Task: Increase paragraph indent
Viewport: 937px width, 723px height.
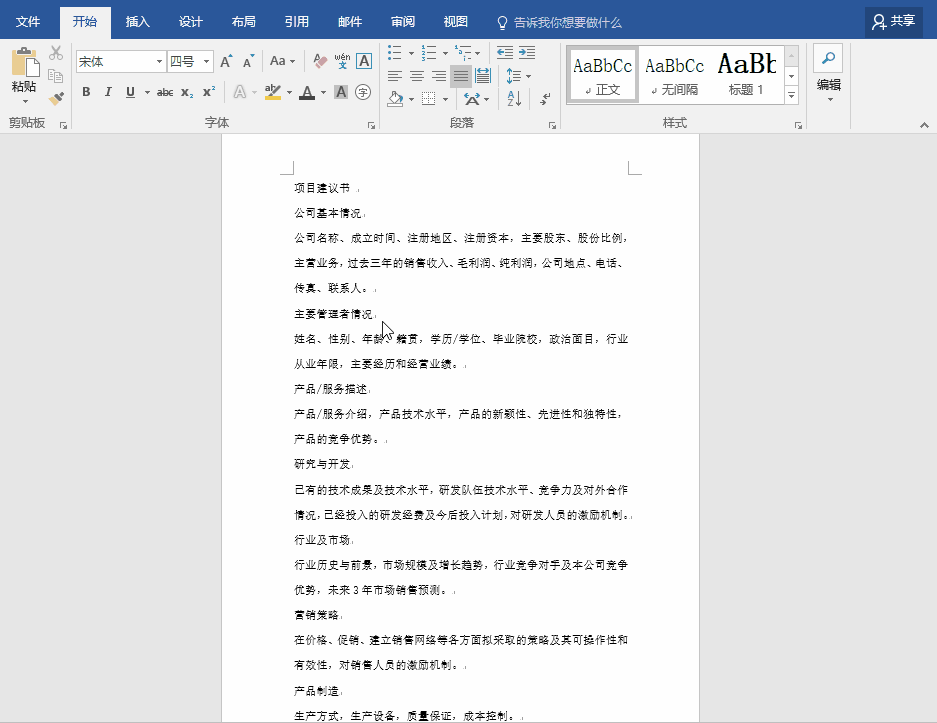Action: pos(528,52)
